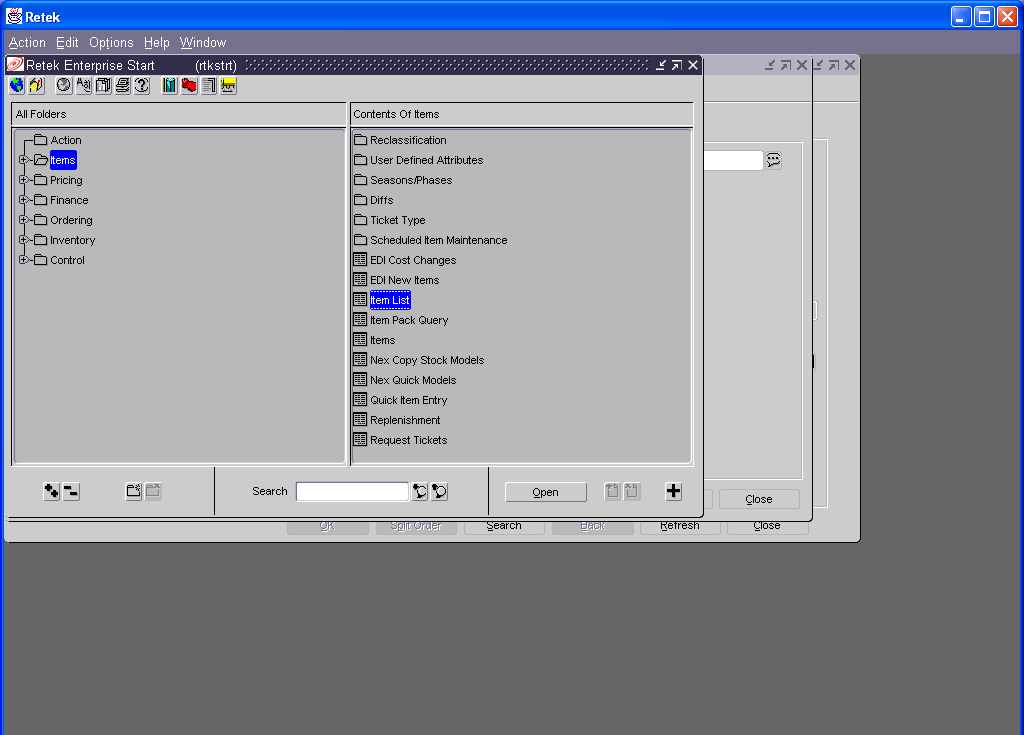1024x735 pixels.
Task: Select the Quick Item Entry entry
Action: coord(408,400)
